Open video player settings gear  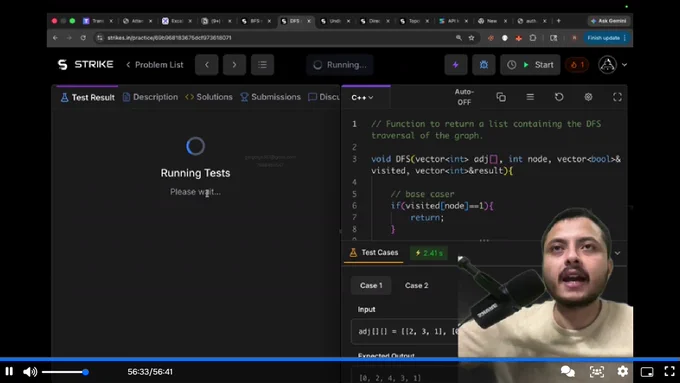[623, 372]
